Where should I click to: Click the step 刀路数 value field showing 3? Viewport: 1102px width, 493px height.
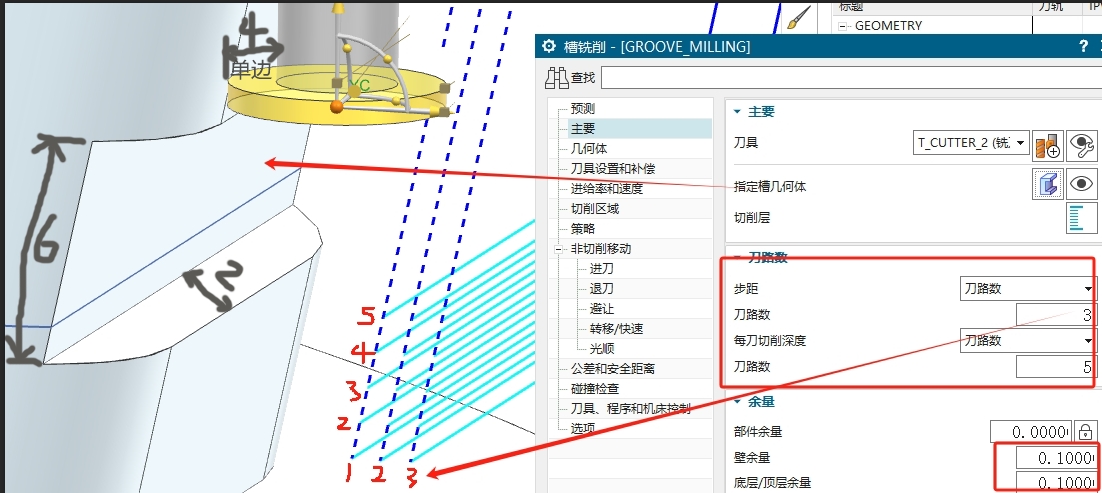[1056, 314]
